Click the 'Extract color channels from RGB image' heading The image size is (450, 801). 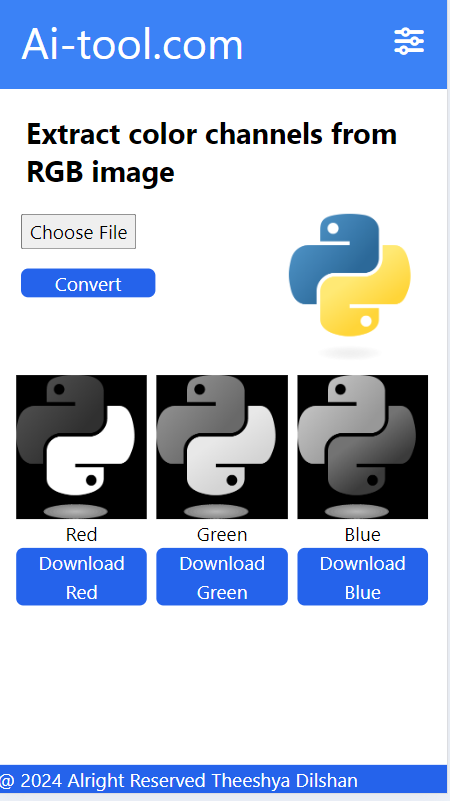point(211,153)
